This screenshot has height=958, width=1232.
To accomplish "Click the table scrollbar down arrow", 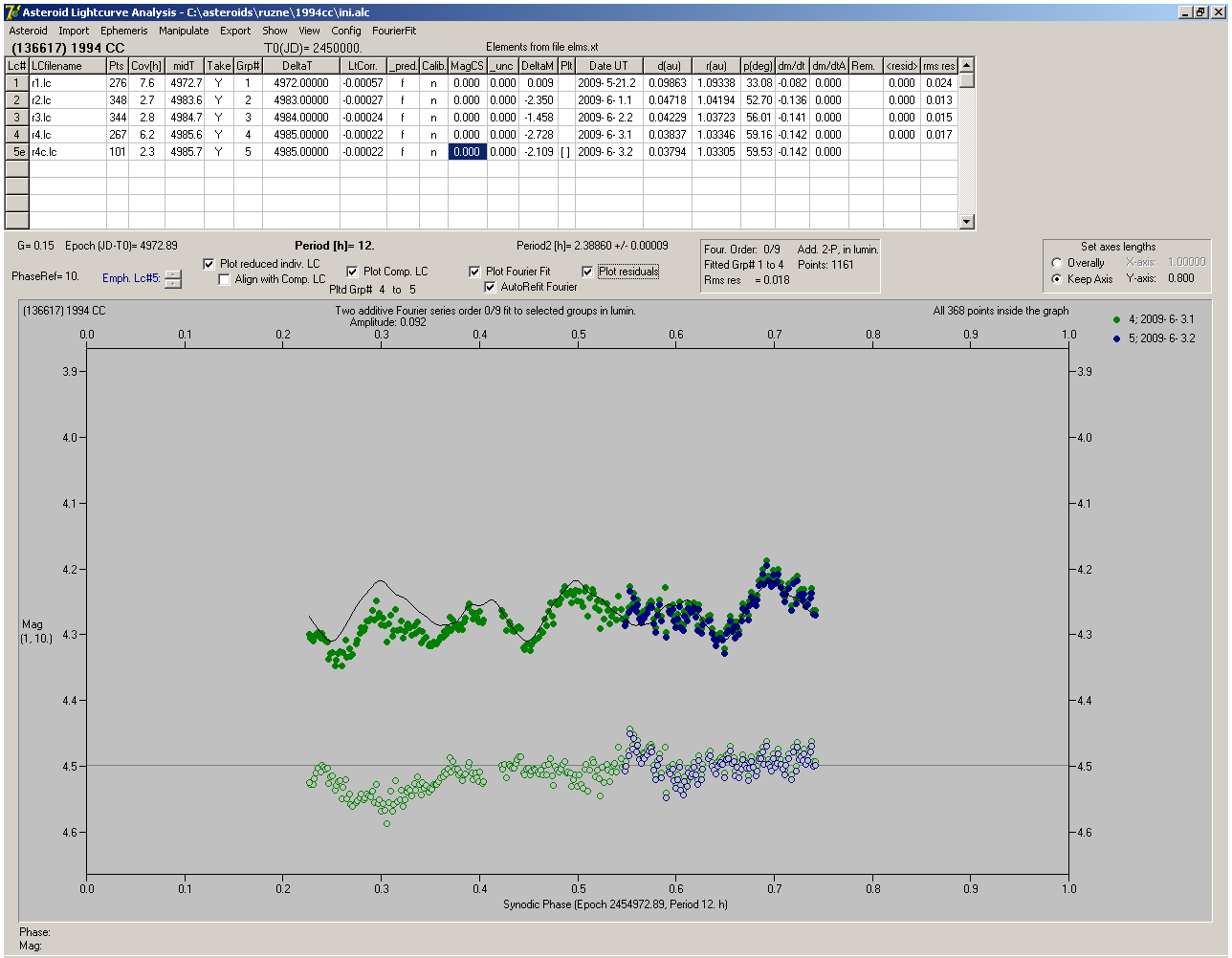I will tap(967, 222).
